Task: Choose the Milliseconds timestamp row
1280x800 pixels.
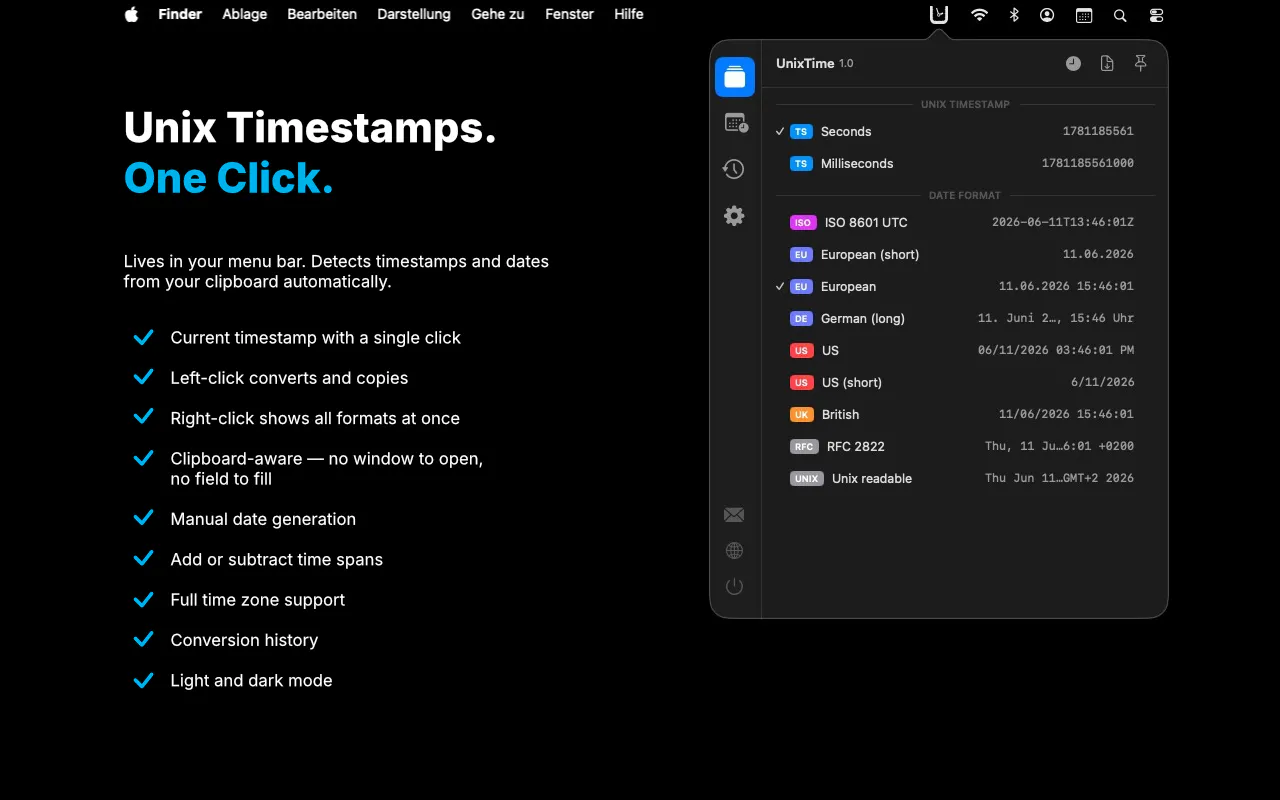Action: click(965, 163)
